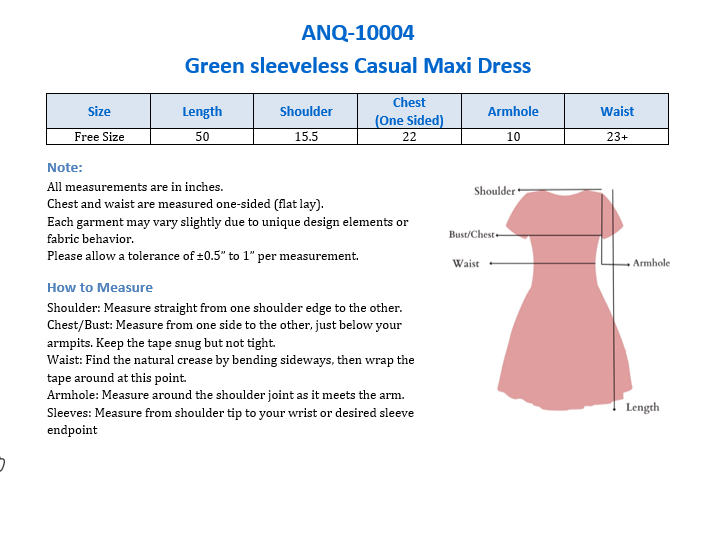The image size is (709, 558).
Task: Click the pink dress illustration
Action: 565,310
